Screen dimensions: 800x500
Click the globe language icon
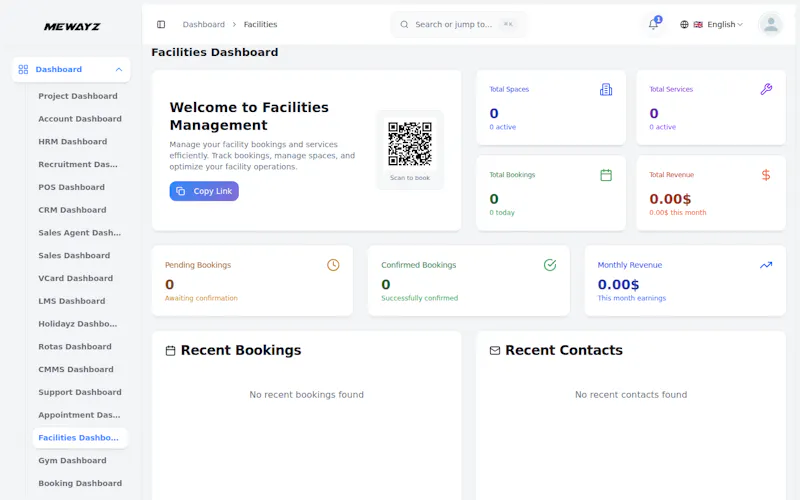click(684, 24)
